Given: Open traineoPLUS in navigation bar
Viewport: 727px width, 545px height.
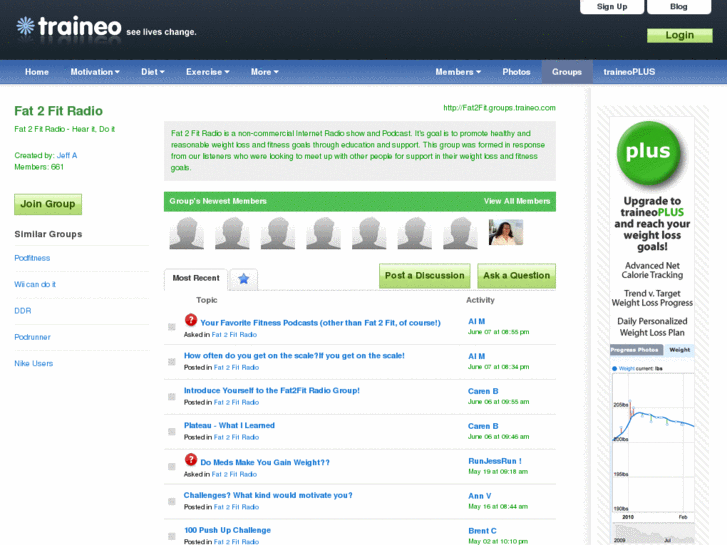Looking at the screenshot, I should [629, 72].
